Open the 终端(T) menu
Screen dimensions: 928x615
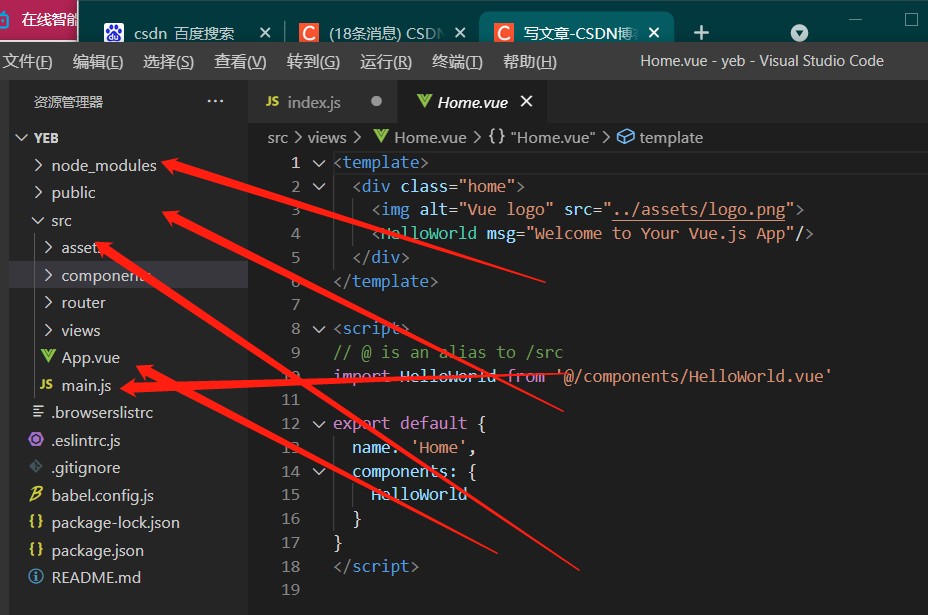click(457, 62)
